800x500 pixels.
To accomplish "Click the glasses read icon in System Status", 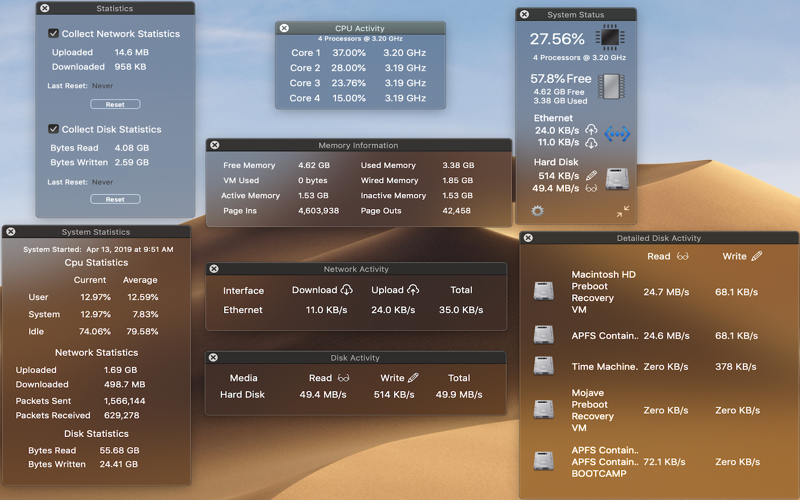I will coord(591,188).
